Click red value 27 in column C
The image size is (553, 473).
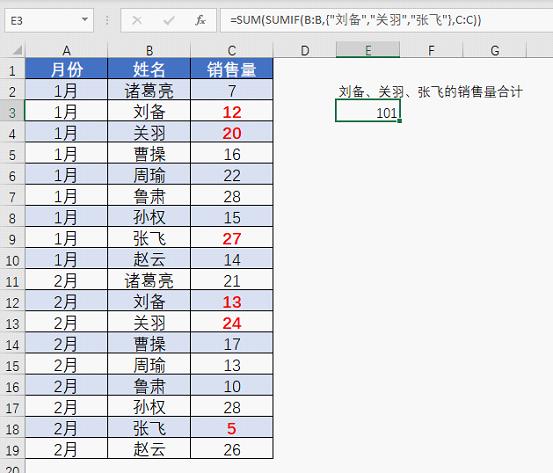232,238
